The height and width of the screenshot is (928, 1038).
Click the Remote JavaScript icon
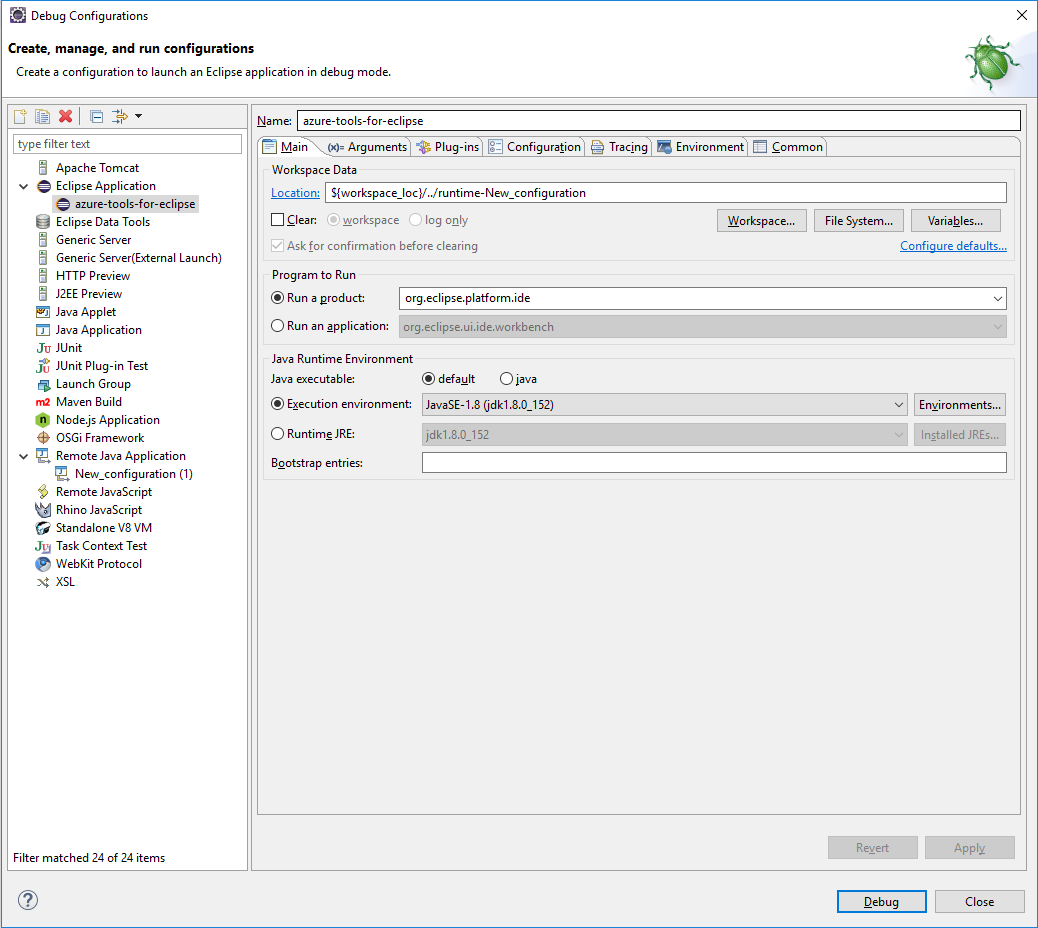coord(43,492)
